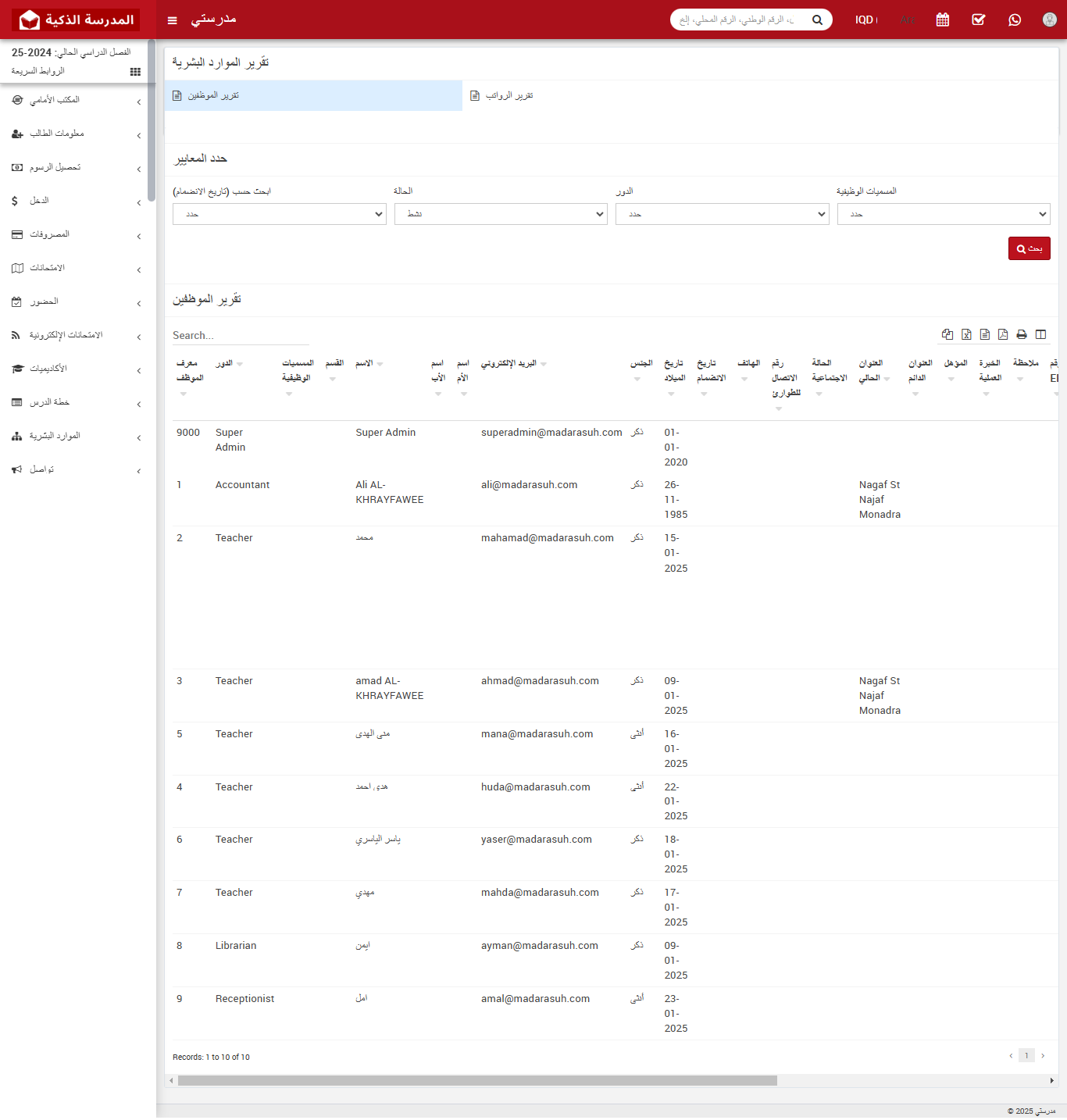Open the الحالة status dropdown

click(x=501, y=214)
